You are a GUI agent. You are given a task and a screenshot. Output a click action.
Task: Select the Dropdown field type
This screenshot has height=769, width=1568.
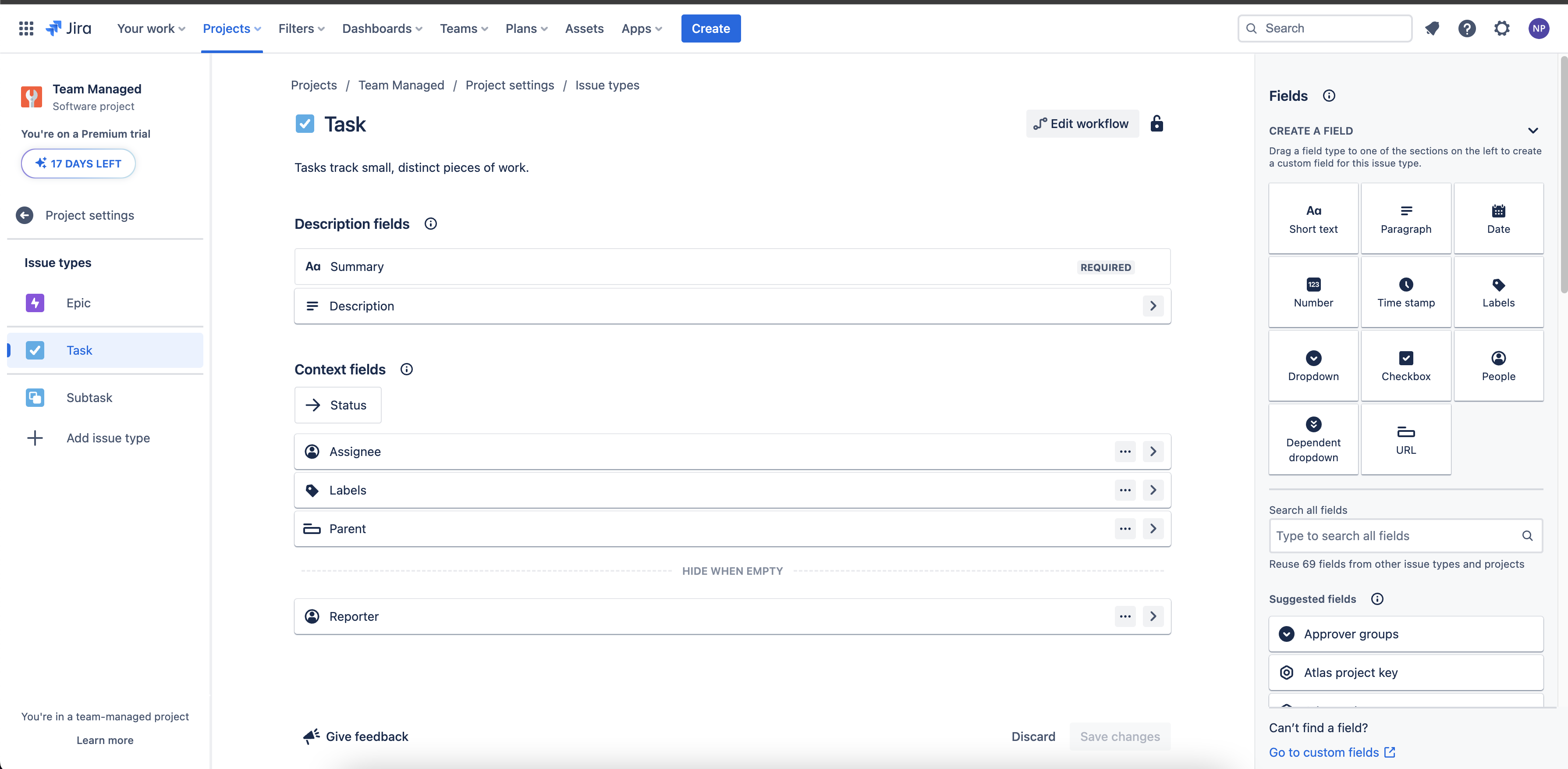point(1313,365)
